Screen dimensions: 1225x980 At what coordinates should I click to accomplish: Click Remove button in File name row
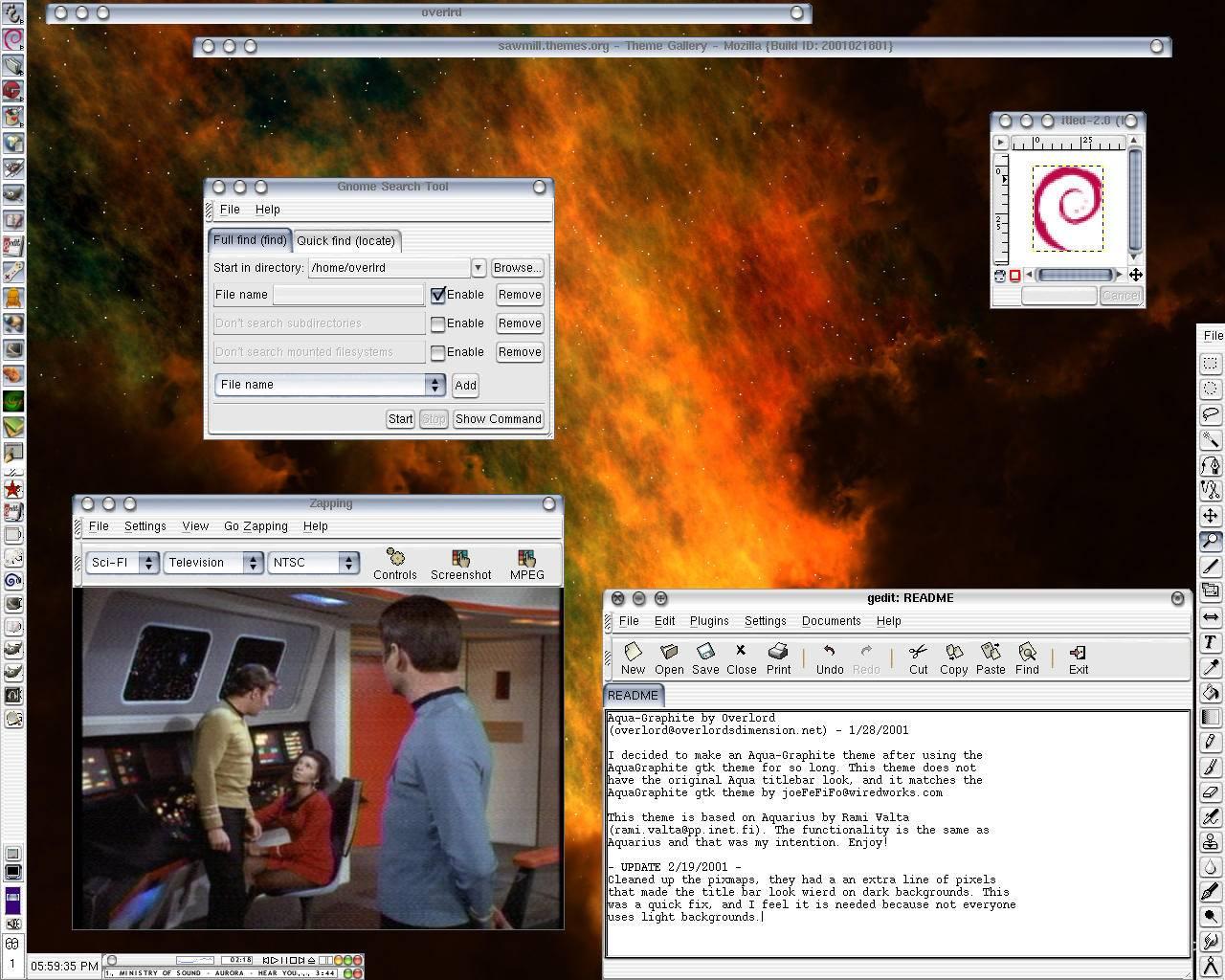520,295
